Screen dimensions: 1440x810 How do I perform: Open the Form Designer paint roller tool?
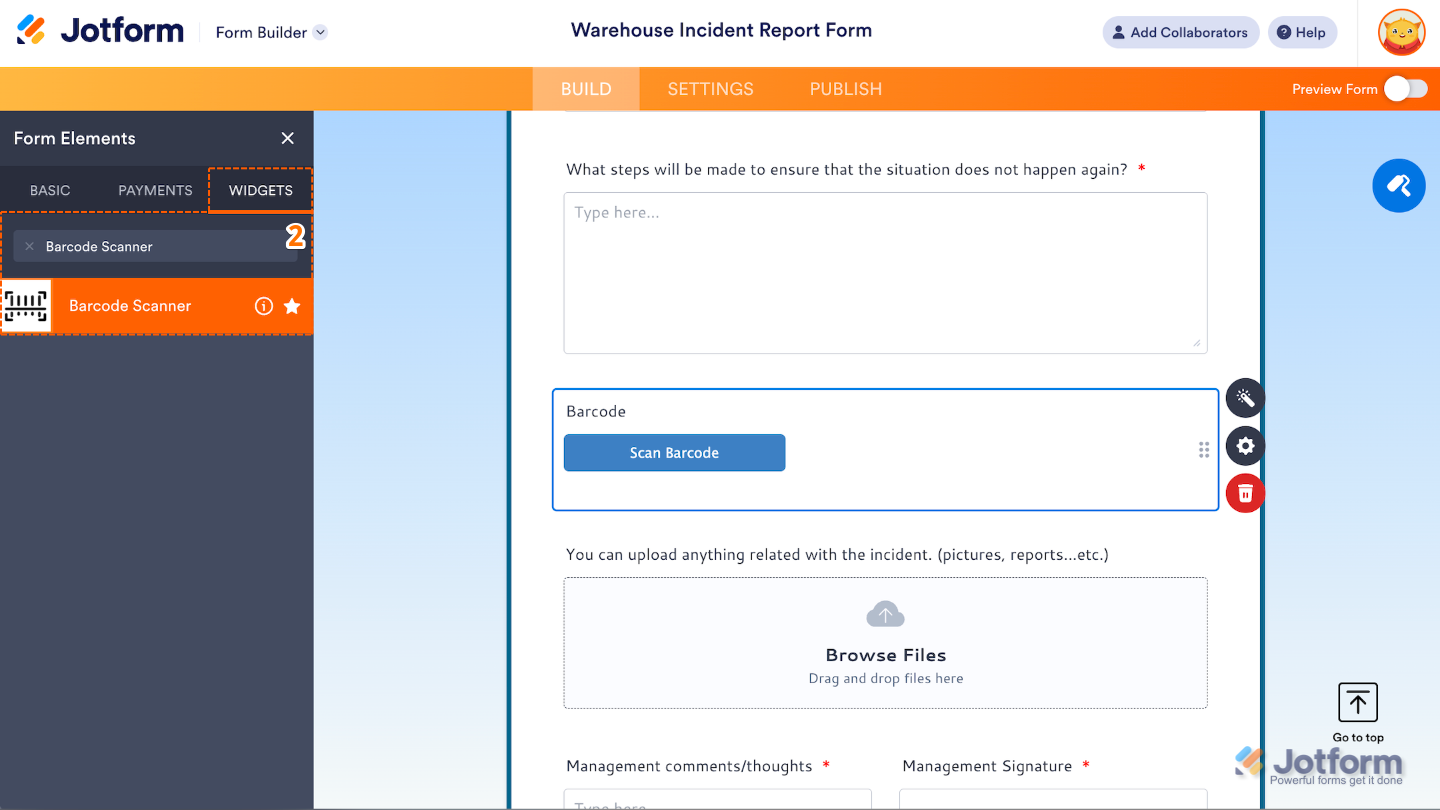click(x=1398, y=185)
